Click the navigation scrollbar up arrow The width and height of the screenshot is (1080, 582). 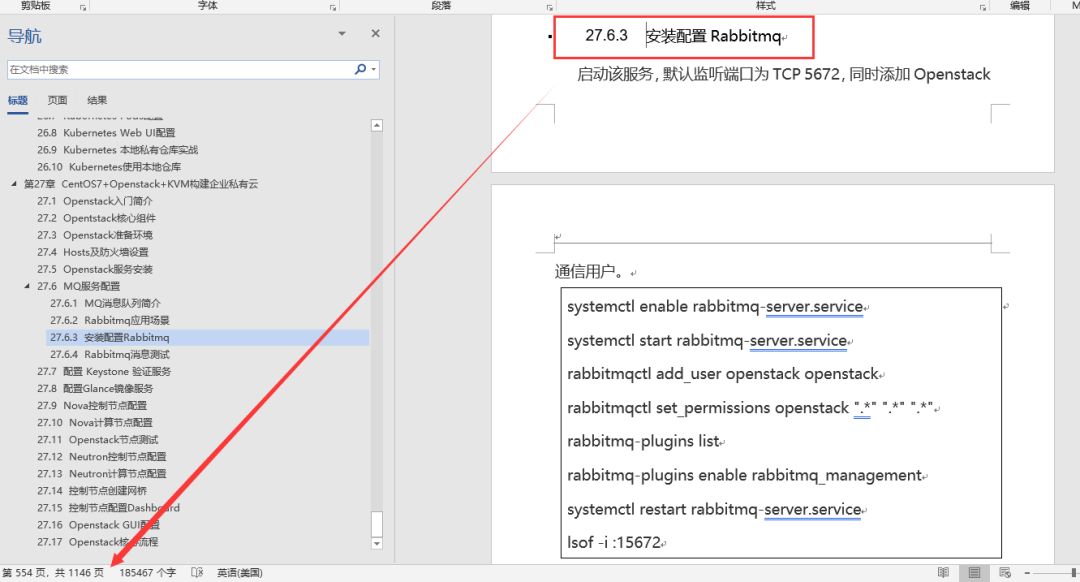(377, 125)
